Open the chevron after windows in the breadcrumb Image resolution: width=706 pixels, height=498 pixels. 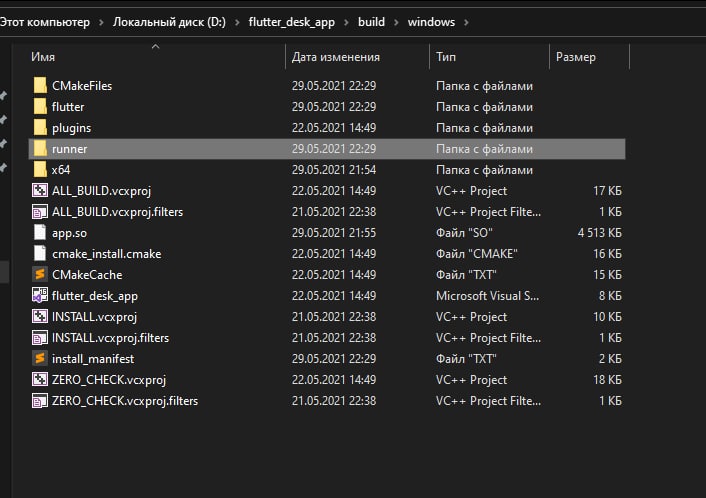point(466,22)
